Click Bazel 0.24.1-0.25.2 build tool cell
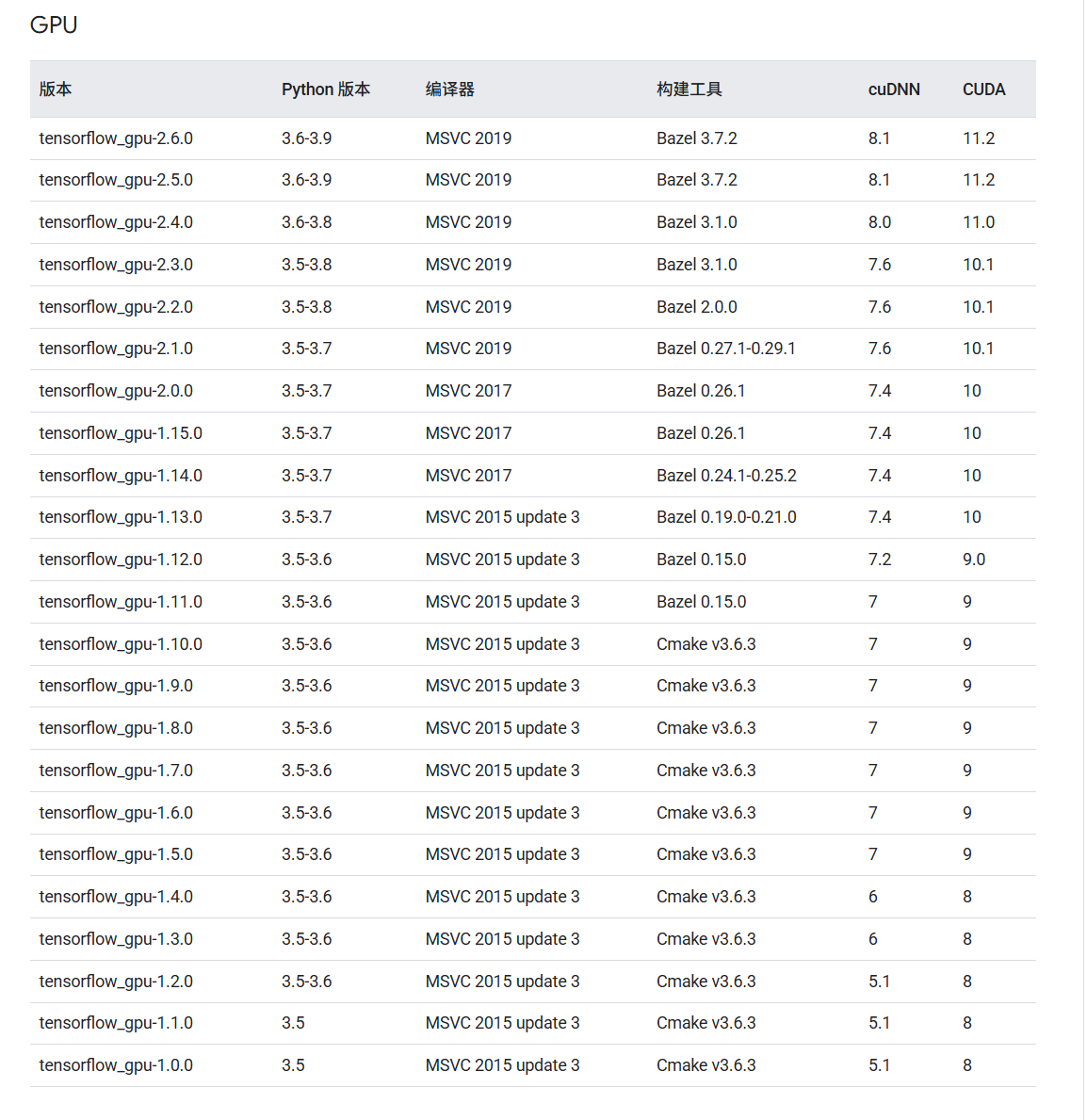 tap(726, 475)
